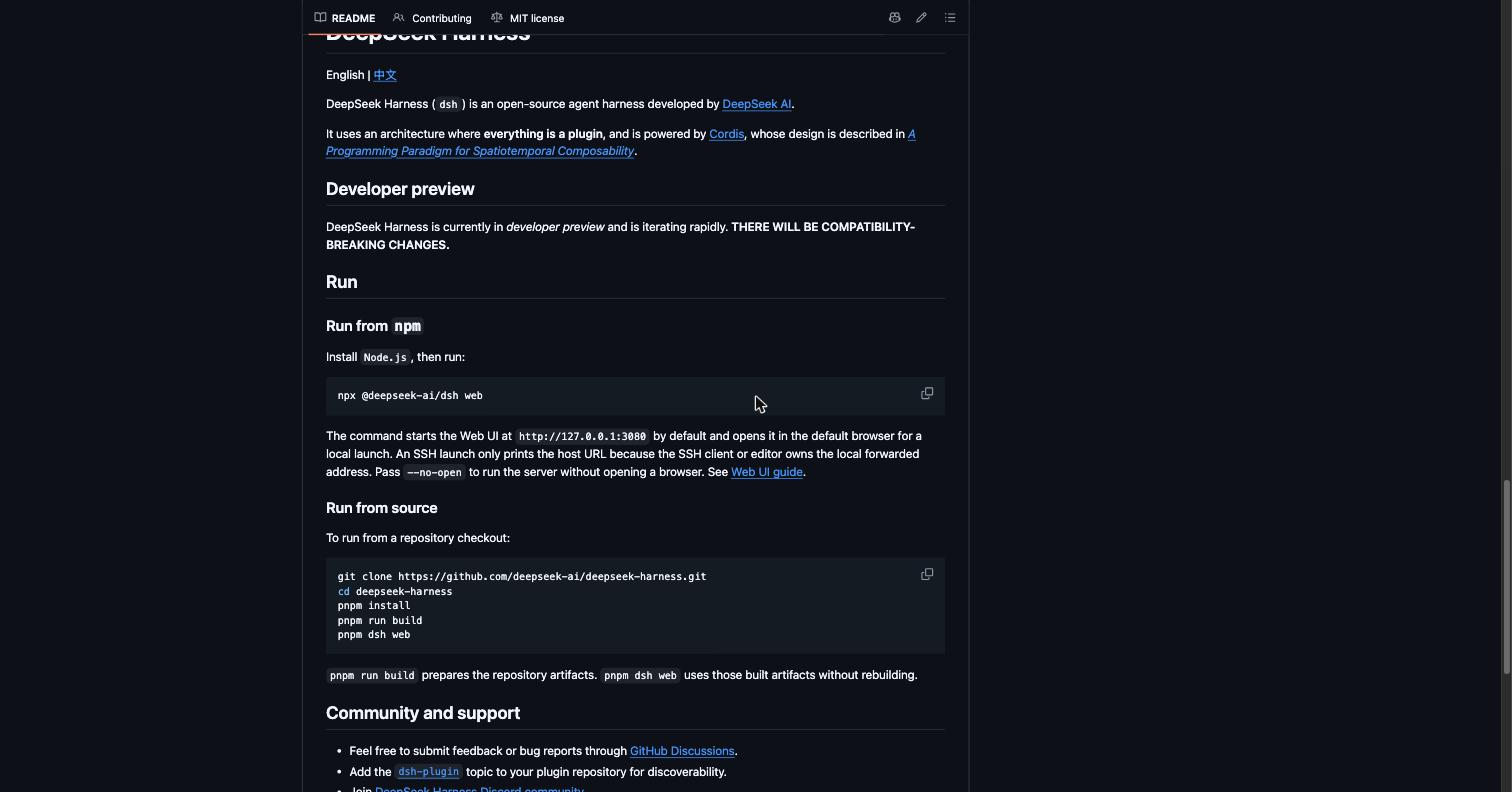Click the people icon beside Contributing

pos(399,18)
